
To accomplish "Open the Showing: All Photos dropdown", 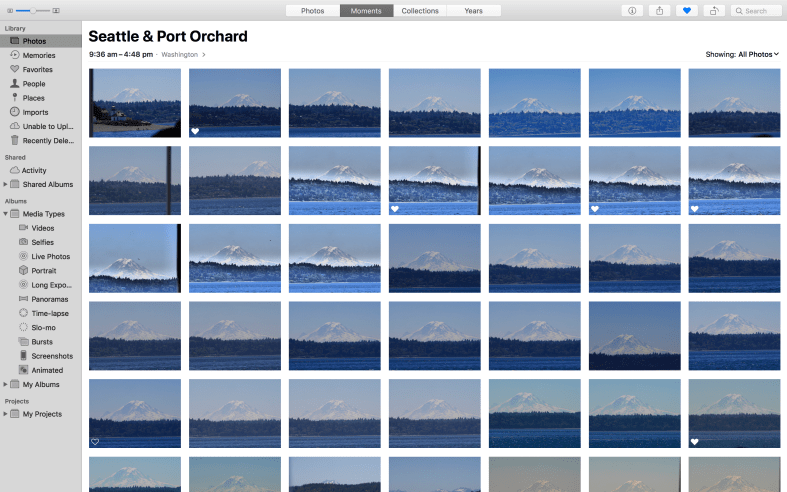I will point(742,54).
